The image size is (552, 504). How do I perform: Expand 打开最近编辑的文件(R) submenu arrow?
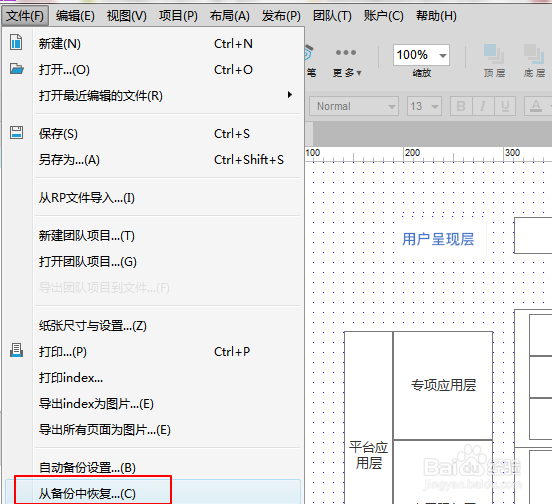click(289, 95)
